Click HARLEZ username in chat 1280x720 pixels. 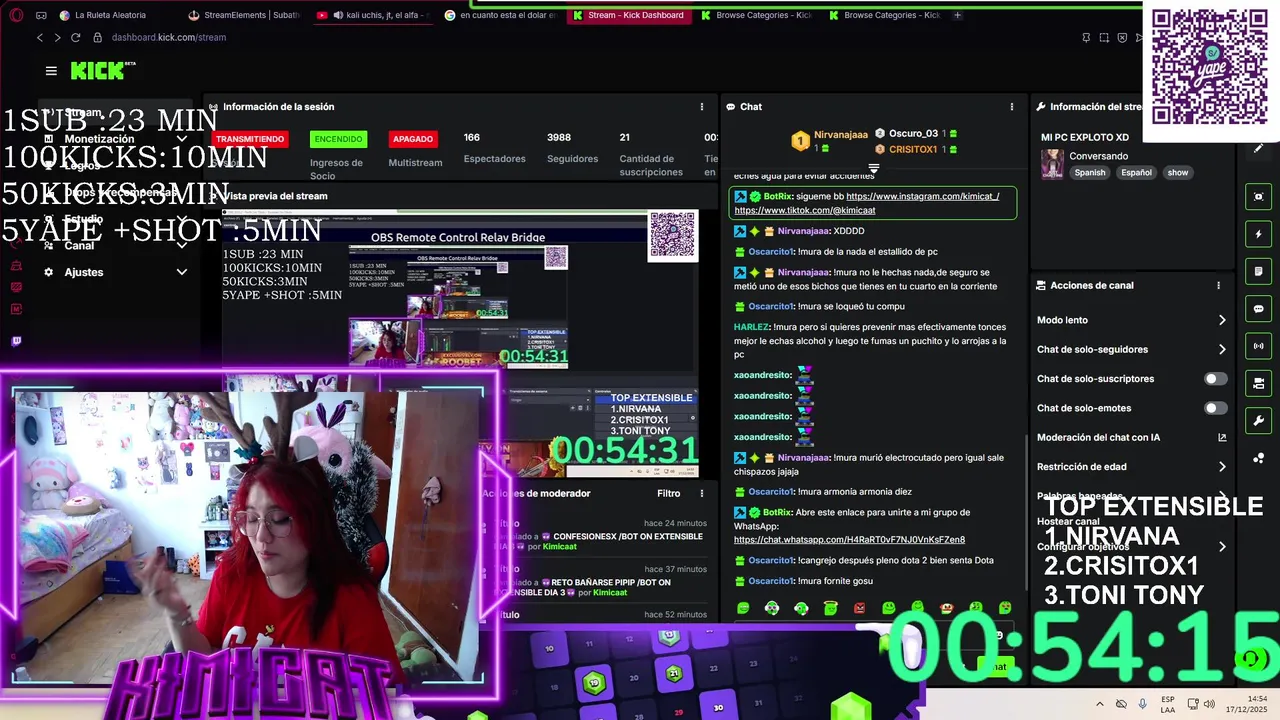(x=751, y=327)
